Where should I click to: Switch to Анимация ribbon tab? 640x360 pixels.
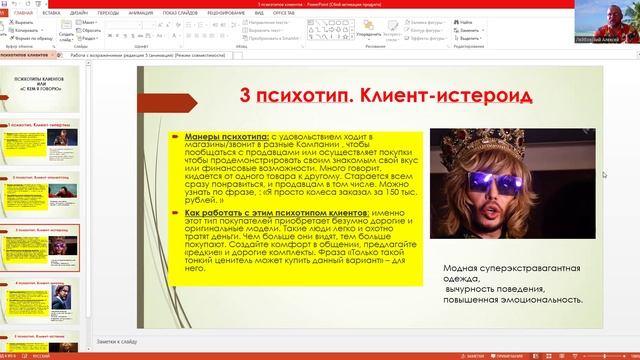coord(141,13)
